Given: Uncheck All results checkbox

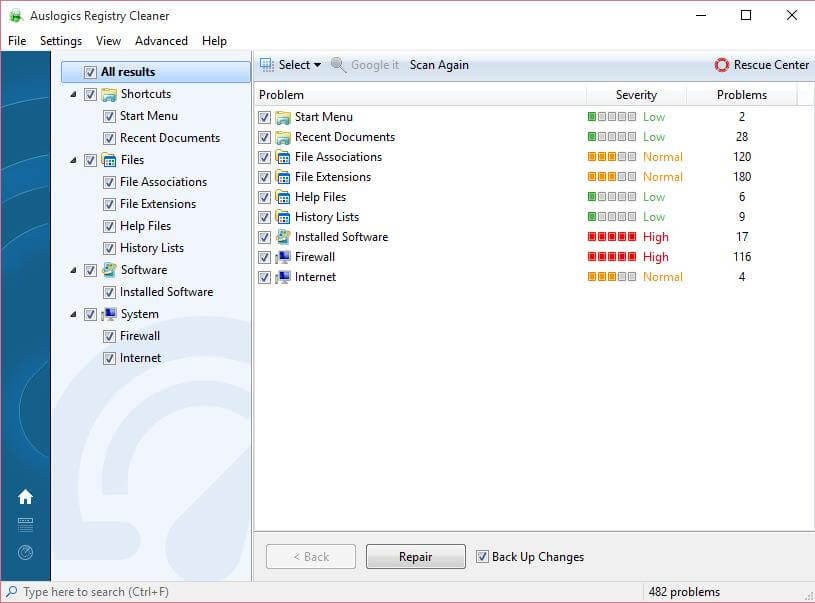Looking at the screenshot, I should point(90,72).
